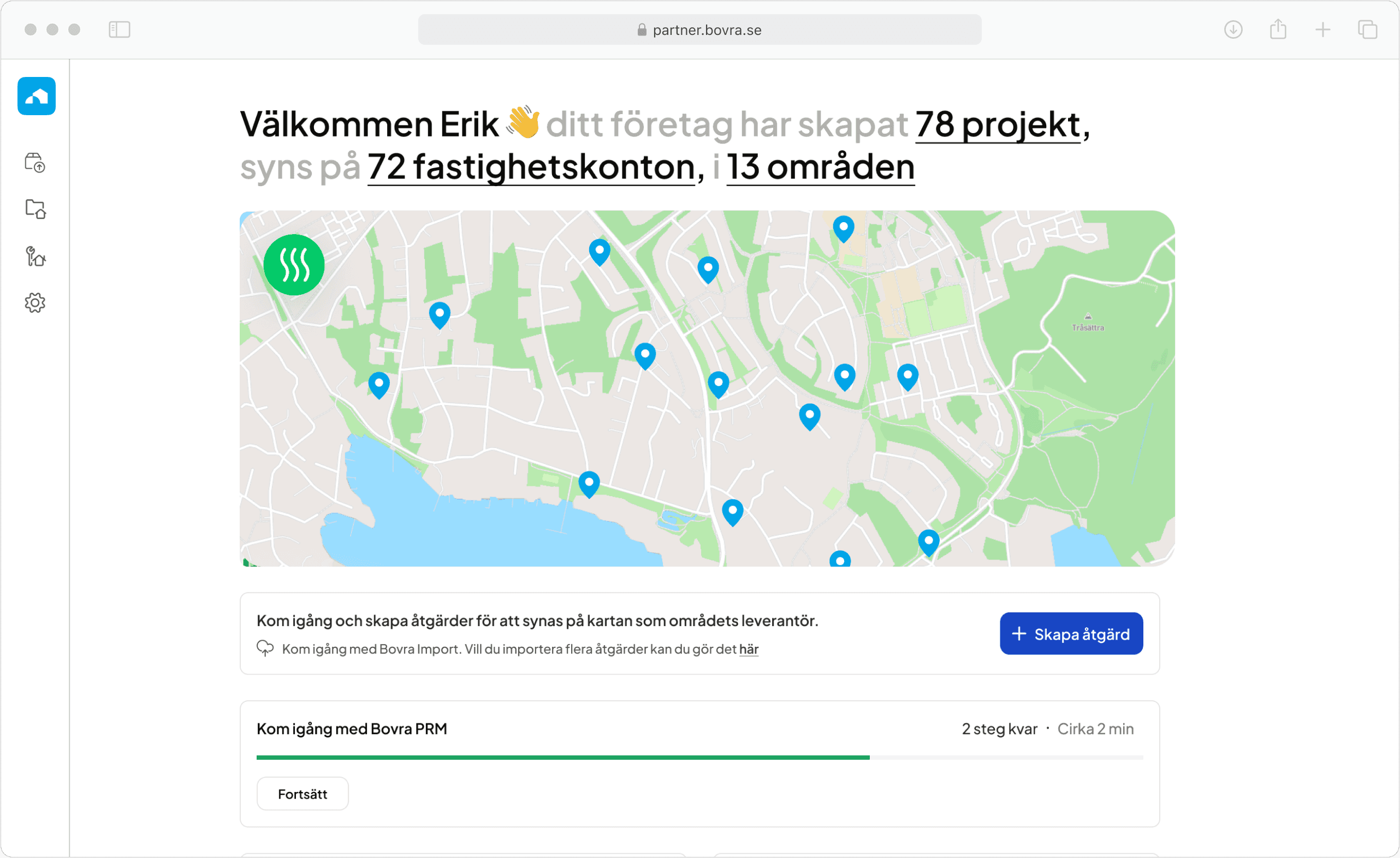
Task: Click the Bovra home logo icon
Action: click(x=37, y=96)
